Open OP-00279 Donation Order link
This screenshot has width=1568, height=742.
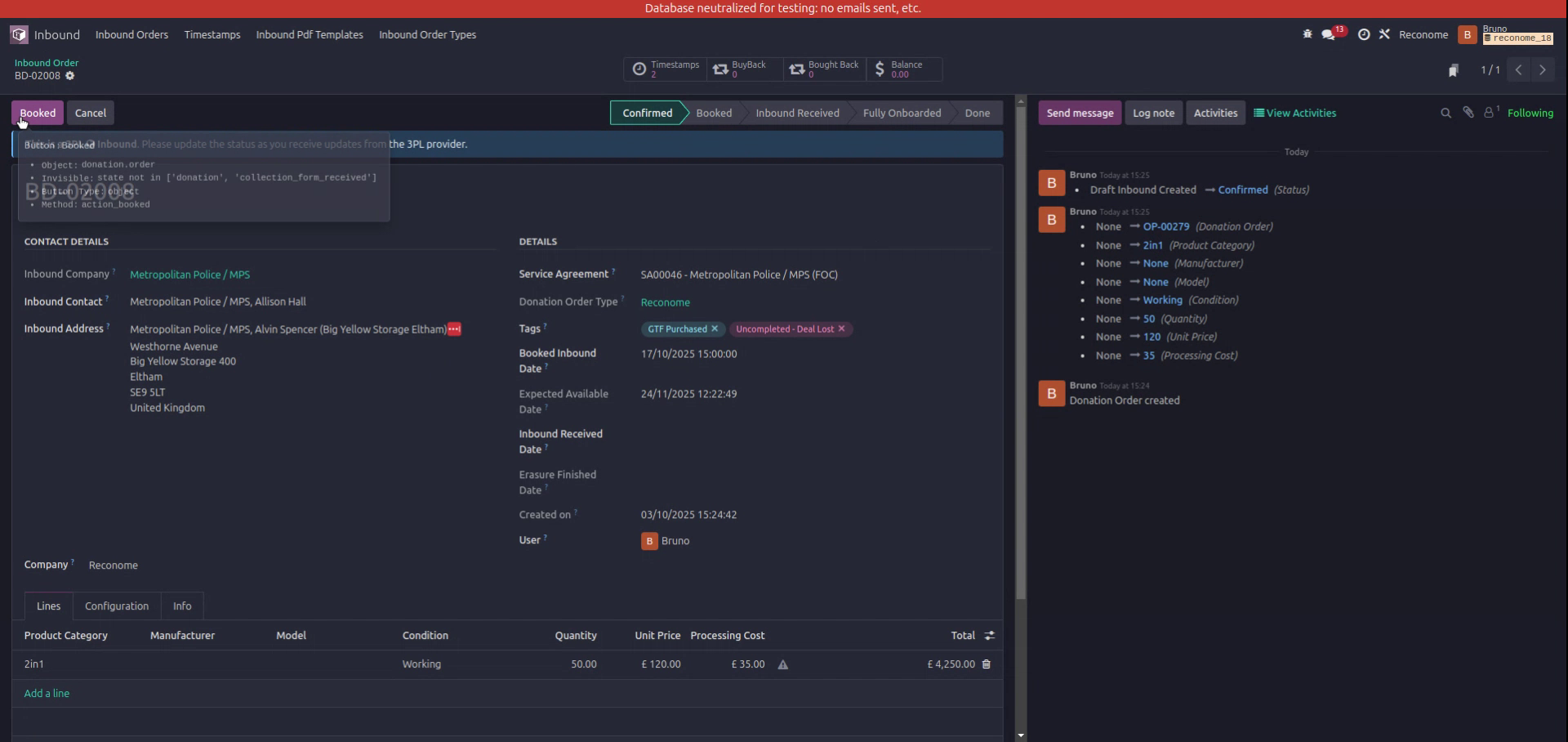tap(1165, 226)
